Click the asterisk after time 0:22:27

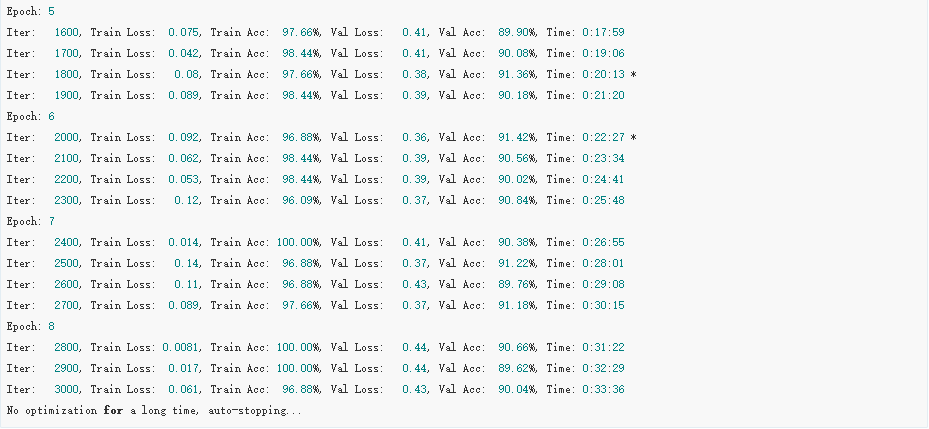coord(633,138)
